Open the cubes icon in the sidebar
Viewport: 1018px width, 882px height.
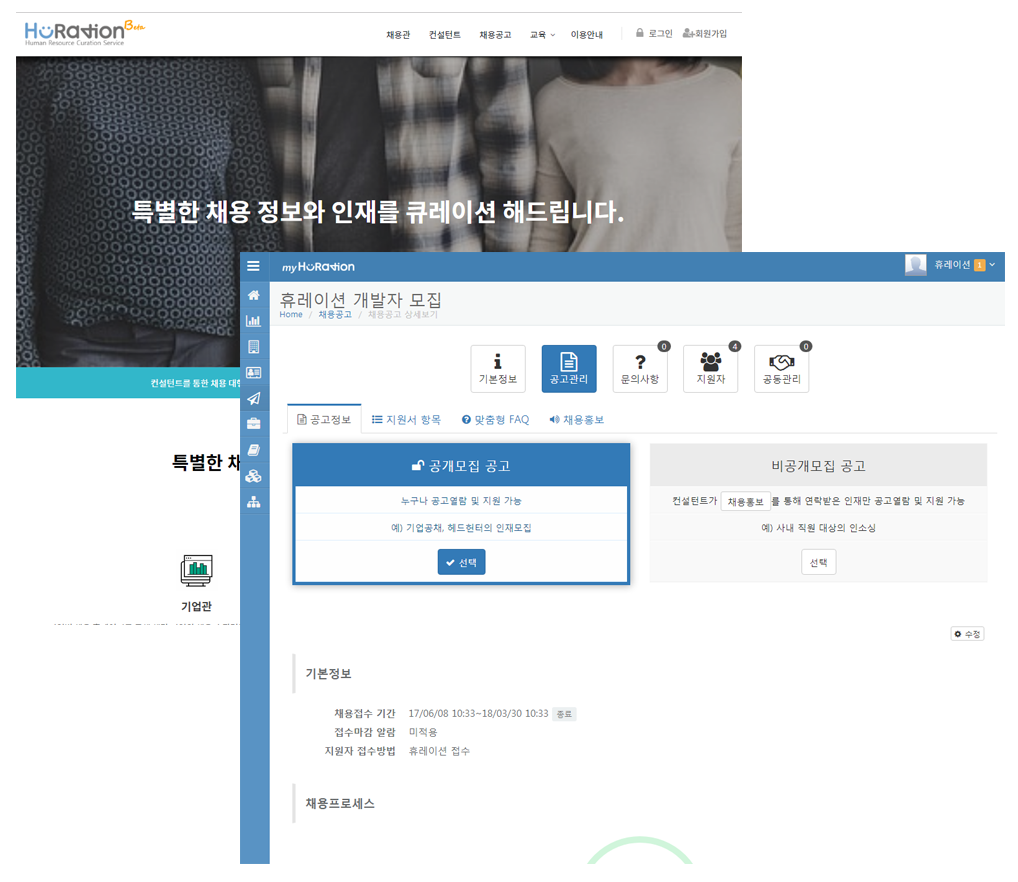254,476
